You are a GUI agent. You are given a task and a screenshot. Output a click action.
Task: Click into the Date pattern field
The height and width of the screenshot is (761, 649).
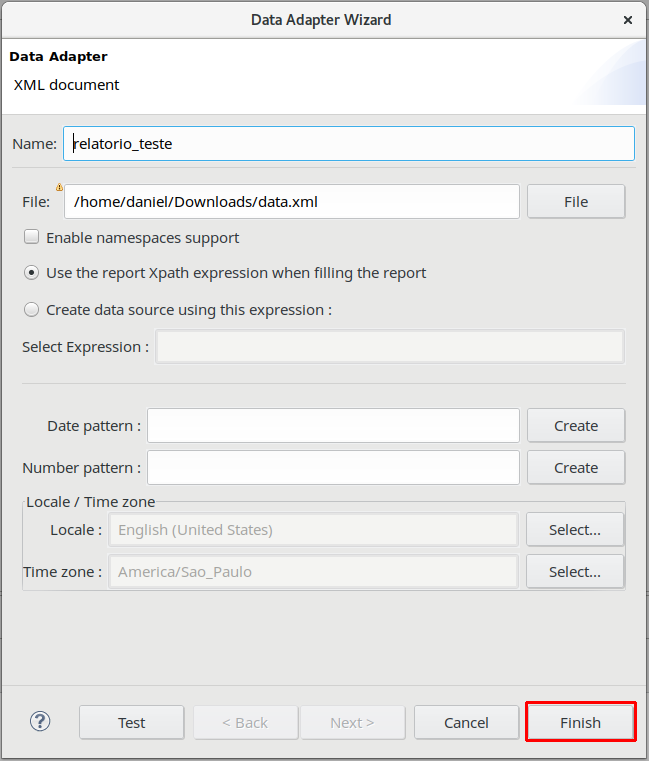pos(333,425)
